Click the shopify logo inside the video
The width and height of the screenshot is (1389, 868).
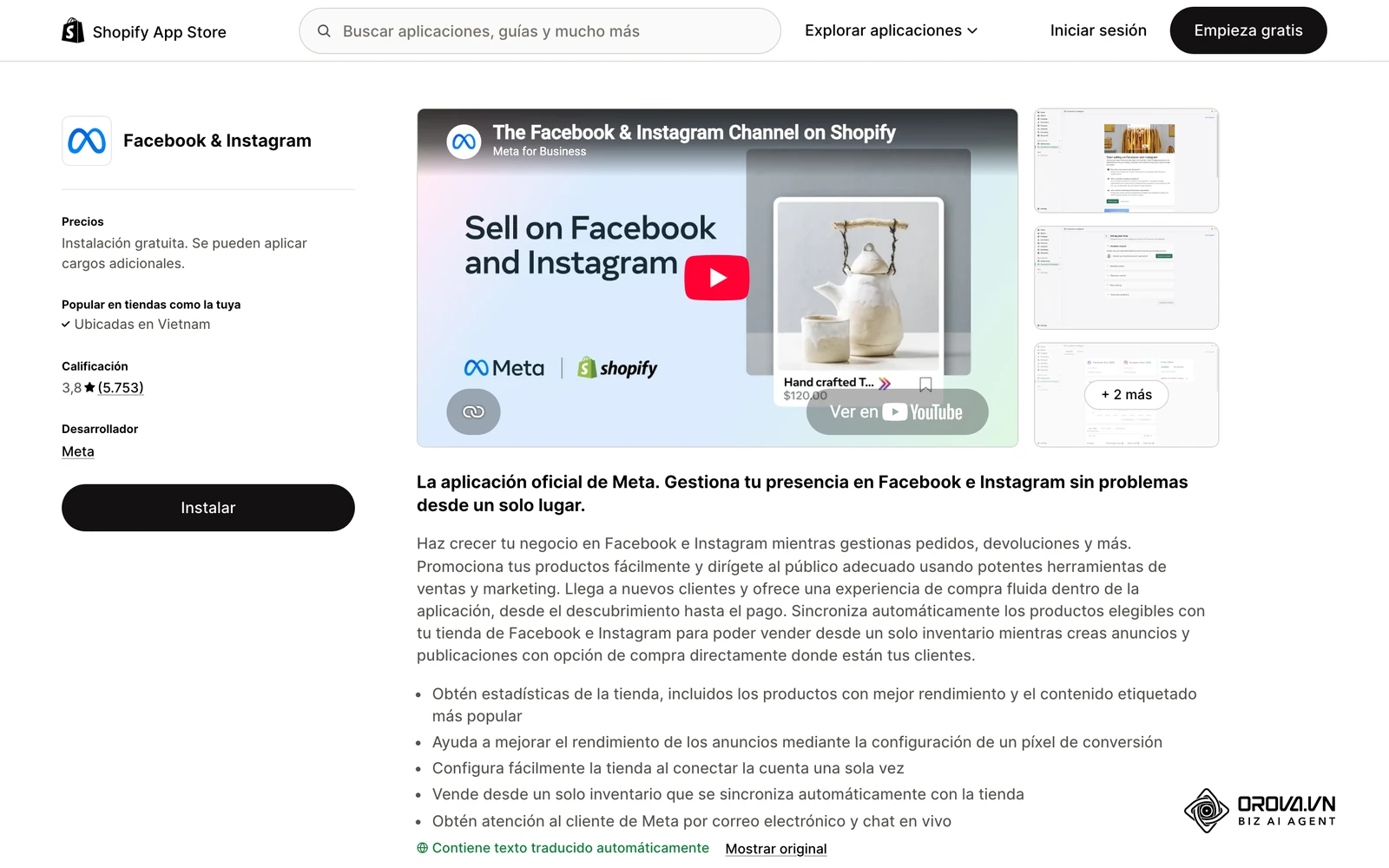tap(617, 368)
